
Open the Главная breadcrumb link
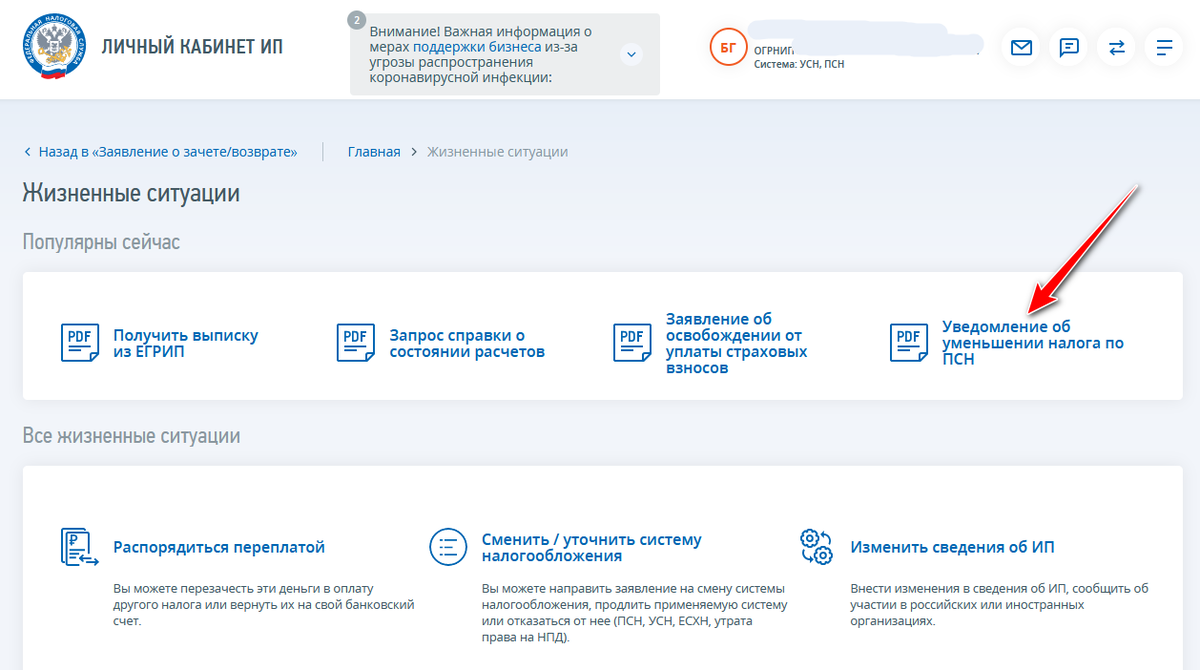coord(374,152)
